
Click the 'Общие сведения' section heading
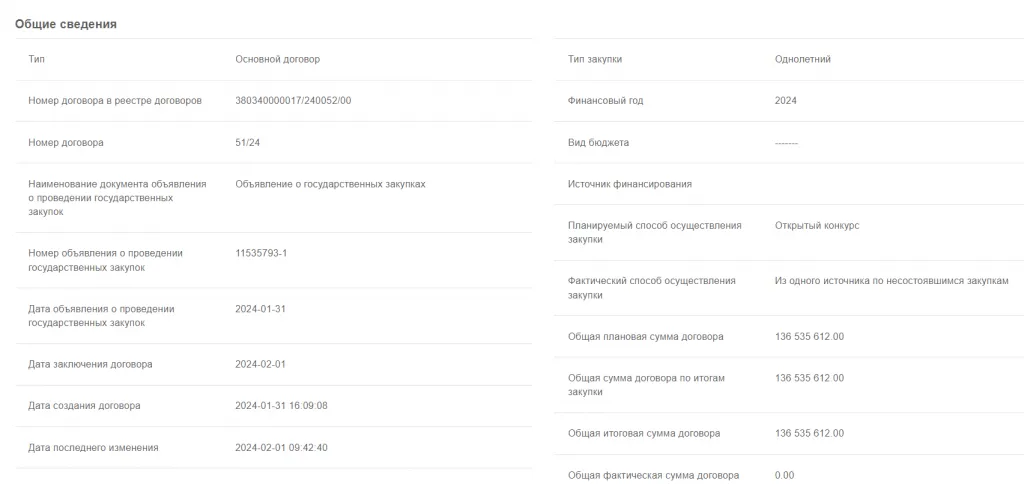66,24
